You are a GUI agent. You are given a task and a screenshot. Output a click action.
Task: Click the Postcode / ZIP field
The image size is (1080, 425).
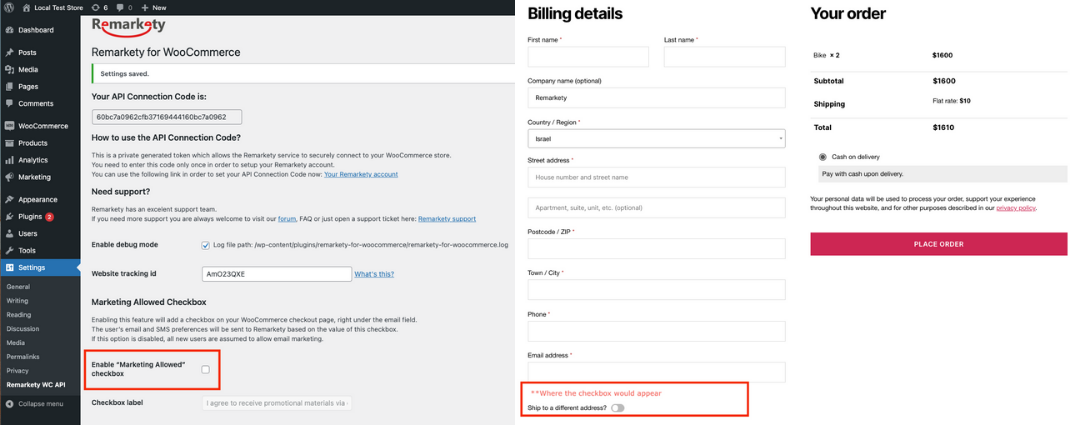pos(656,249)
